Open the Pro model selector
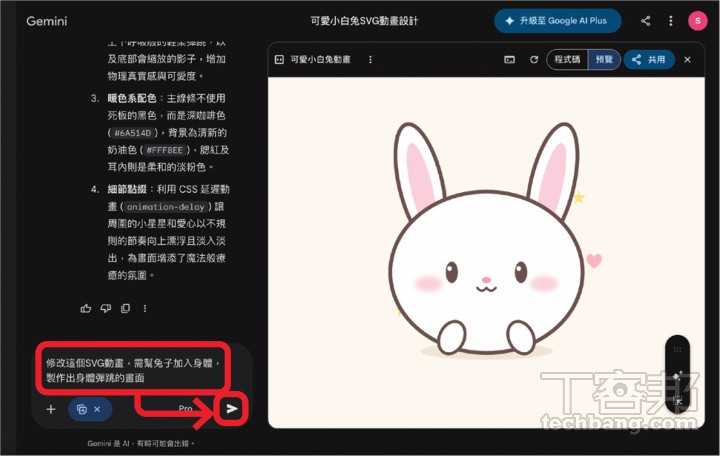720x456 pixels. 186,408
